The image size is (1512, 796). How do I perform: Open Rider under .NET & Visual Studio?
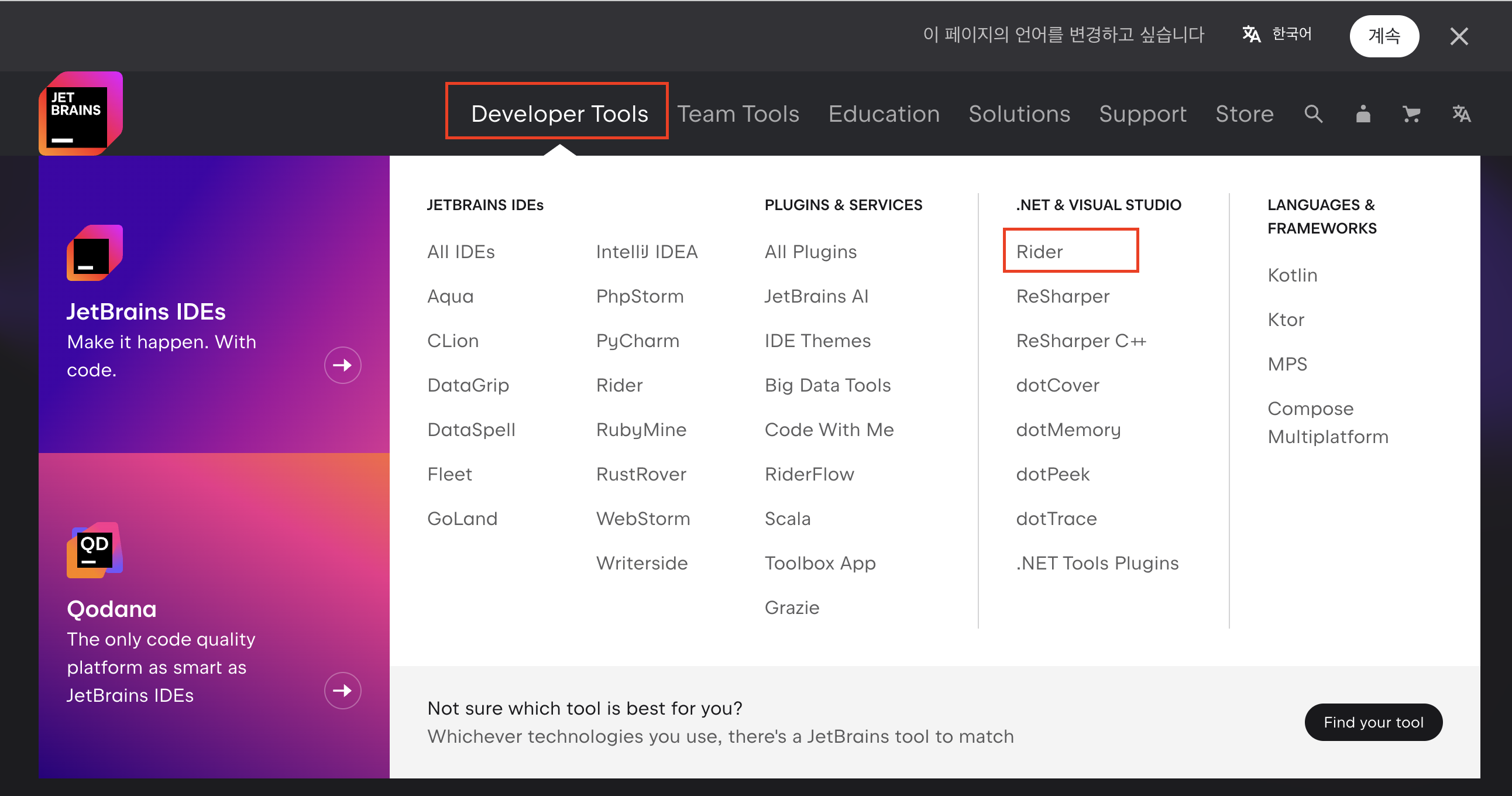(1039, 252)
